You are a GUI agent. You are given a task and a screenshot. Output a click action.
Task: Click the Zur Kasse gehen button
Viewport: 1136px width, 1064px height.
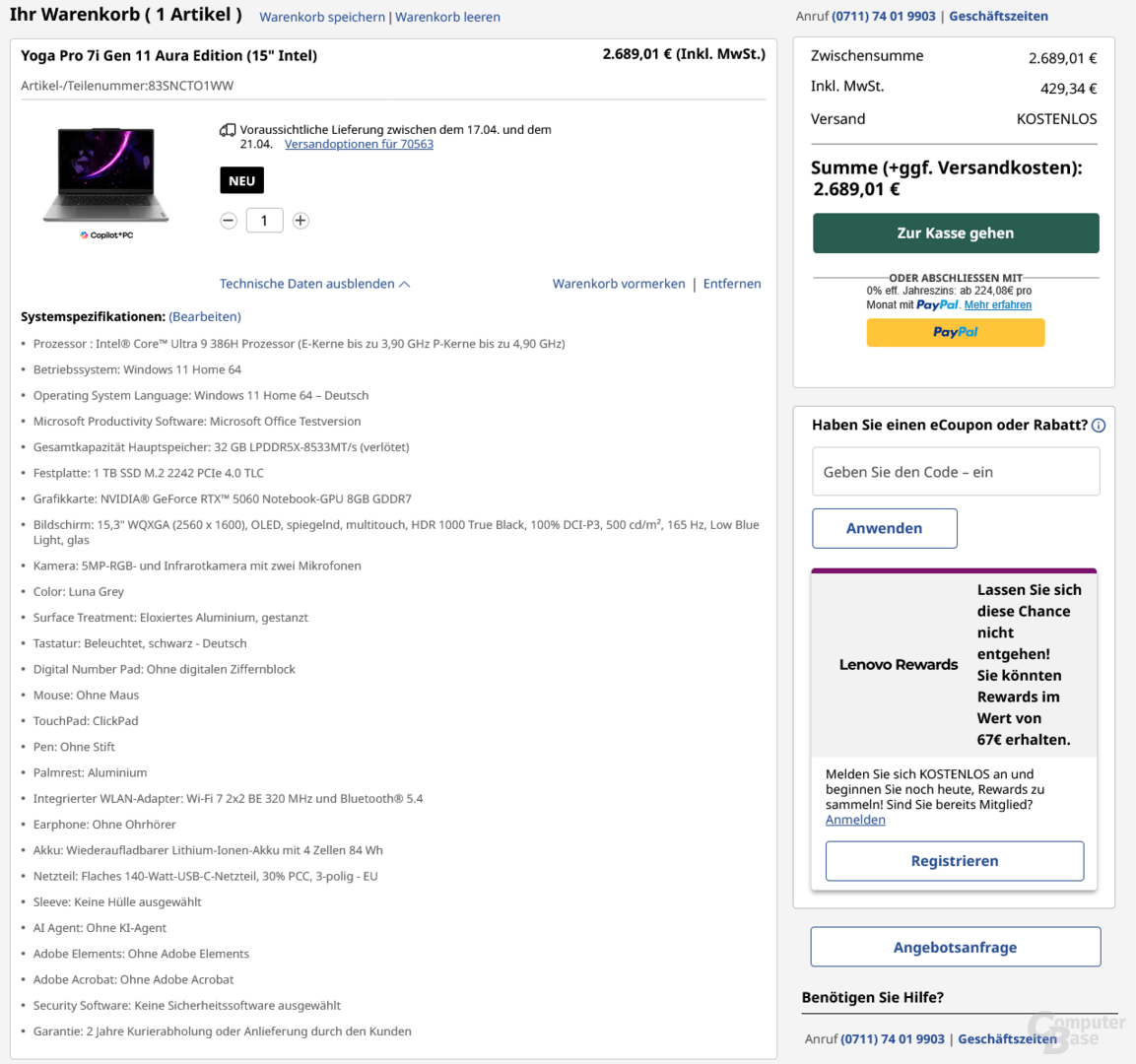pos(955,233)
